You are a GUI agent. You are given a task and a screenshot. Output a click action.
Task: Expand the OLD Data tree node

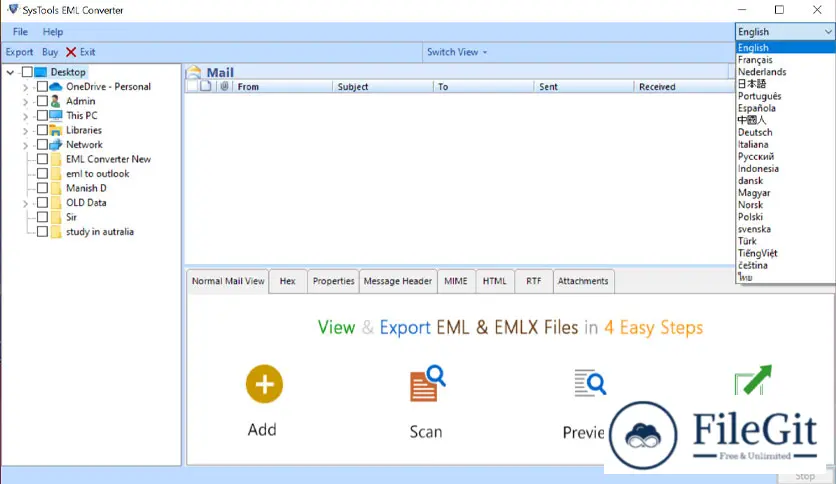[x=25, y=203]
